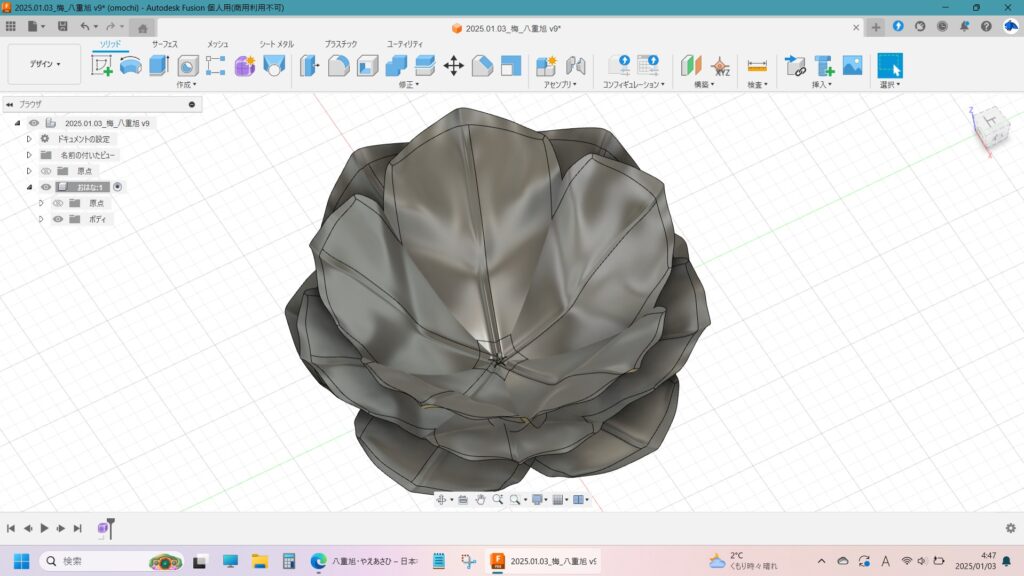Screen dimensions: 1024x576
Task: Open the デザイン workspace dropdown
Action: [44, 64]
